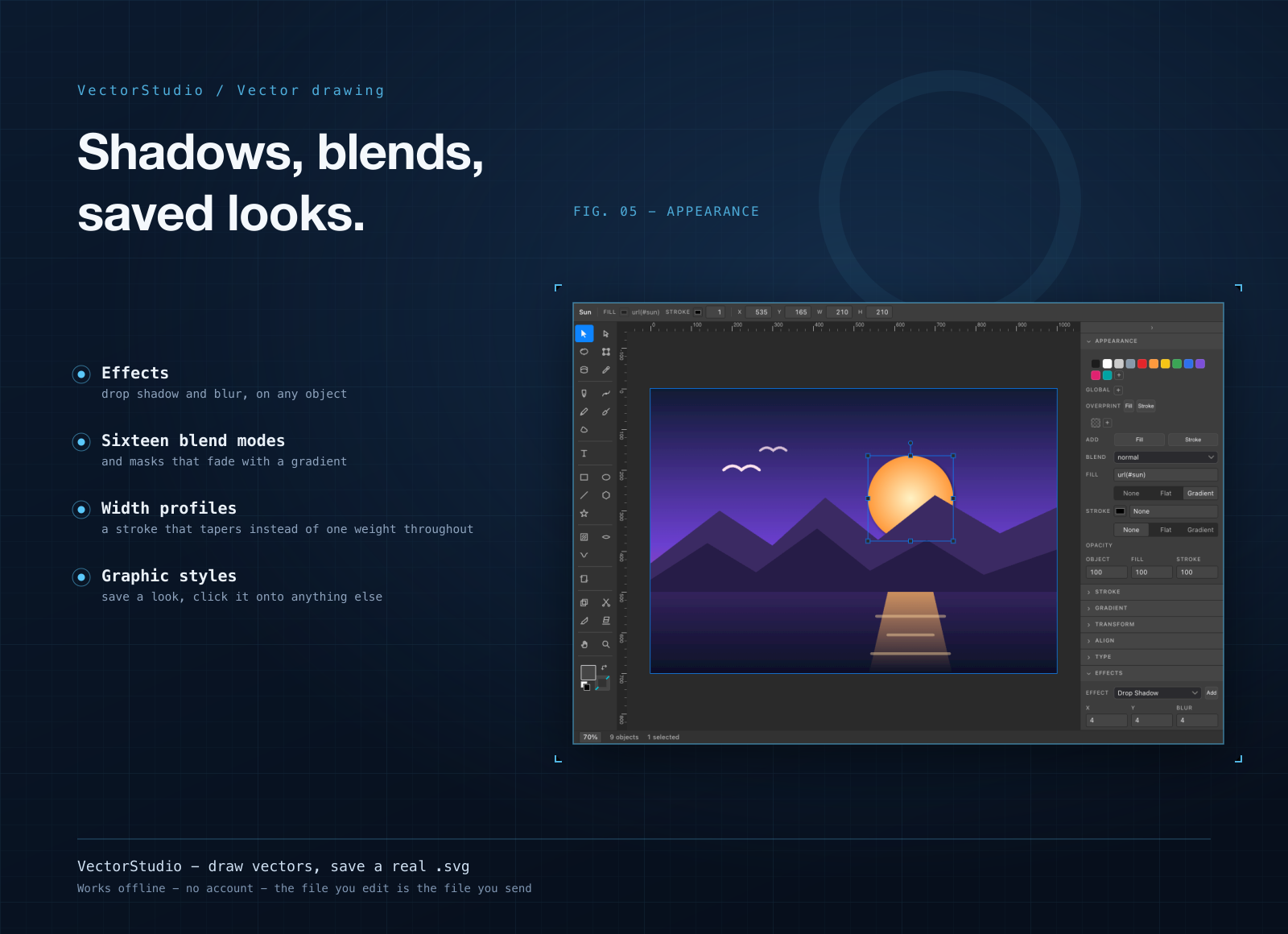Collapse the right panel chevron
1288x934 pixels.
(1152, 328)
